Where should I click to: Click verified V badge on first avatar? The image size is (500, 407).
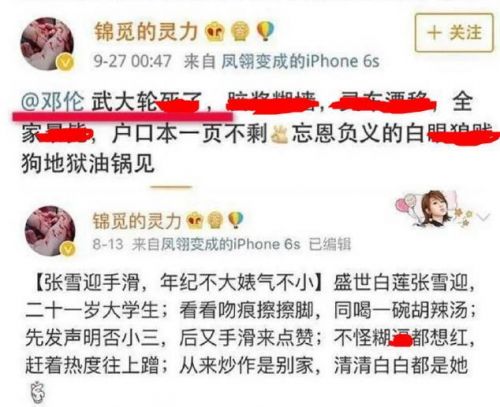click(x=66, y=62)
